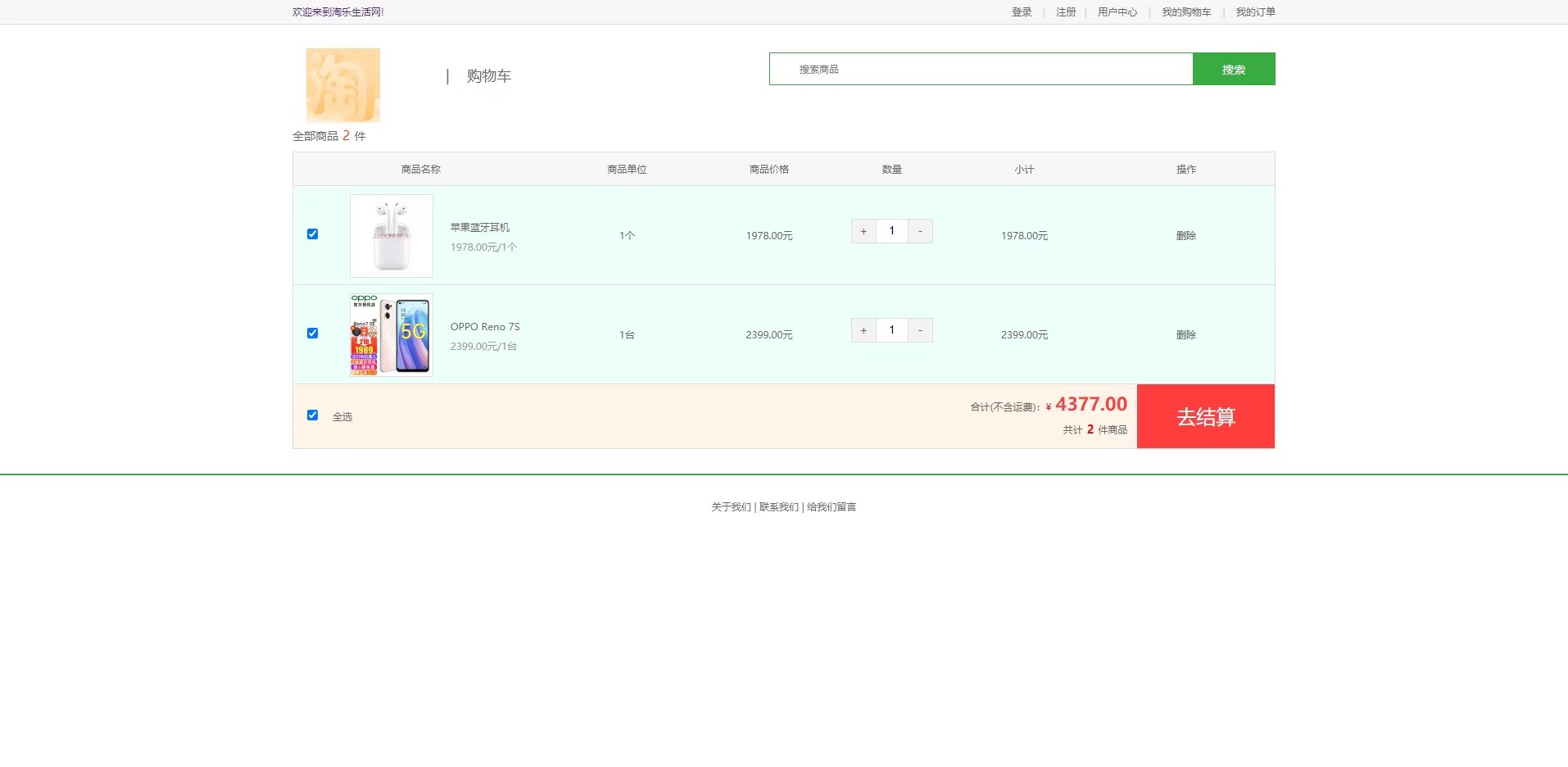Click the 1978.00元 subtotal cell

1024,236
